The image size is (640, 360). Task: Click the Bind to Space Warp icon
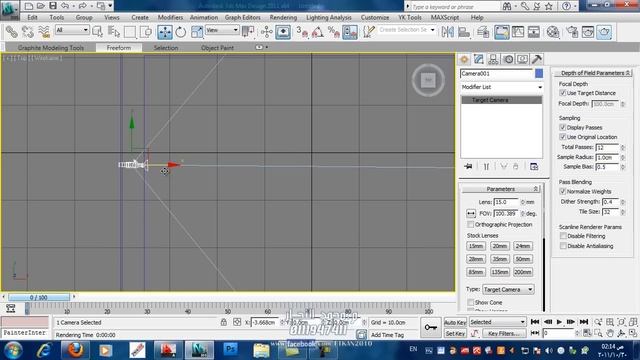44,32
